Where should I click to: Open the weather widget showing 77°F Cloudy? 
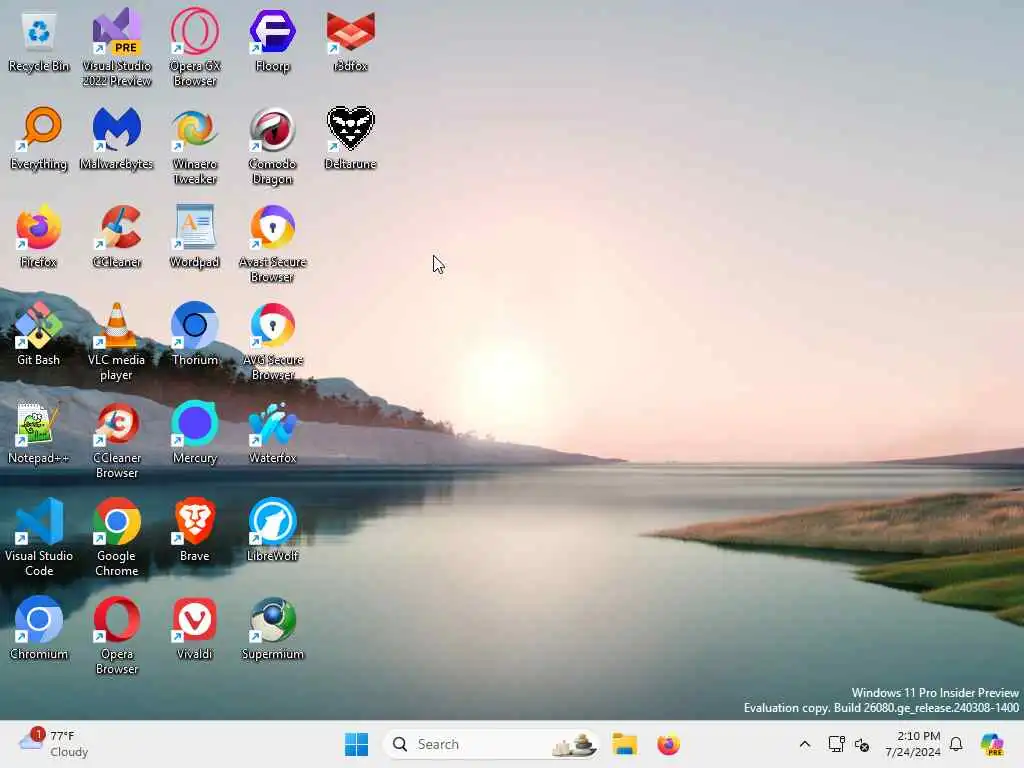pyautogui.click(x=54, y=744)
